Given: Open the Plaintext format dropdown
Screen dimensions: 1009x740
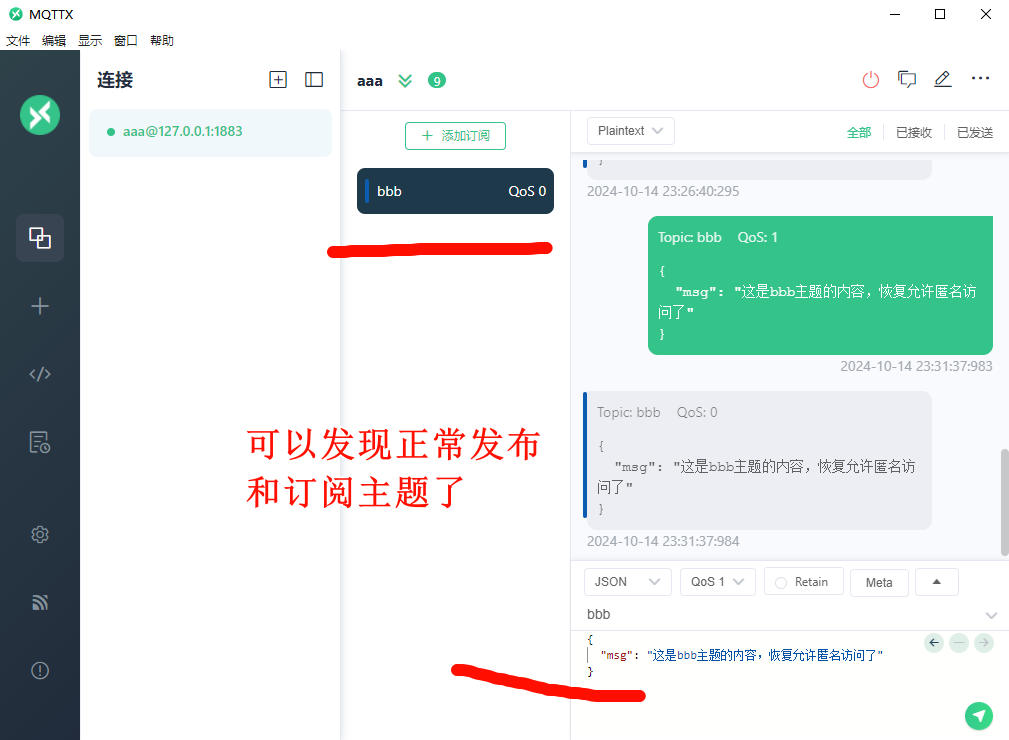Looking at the screenshot, I should [631, 131].
